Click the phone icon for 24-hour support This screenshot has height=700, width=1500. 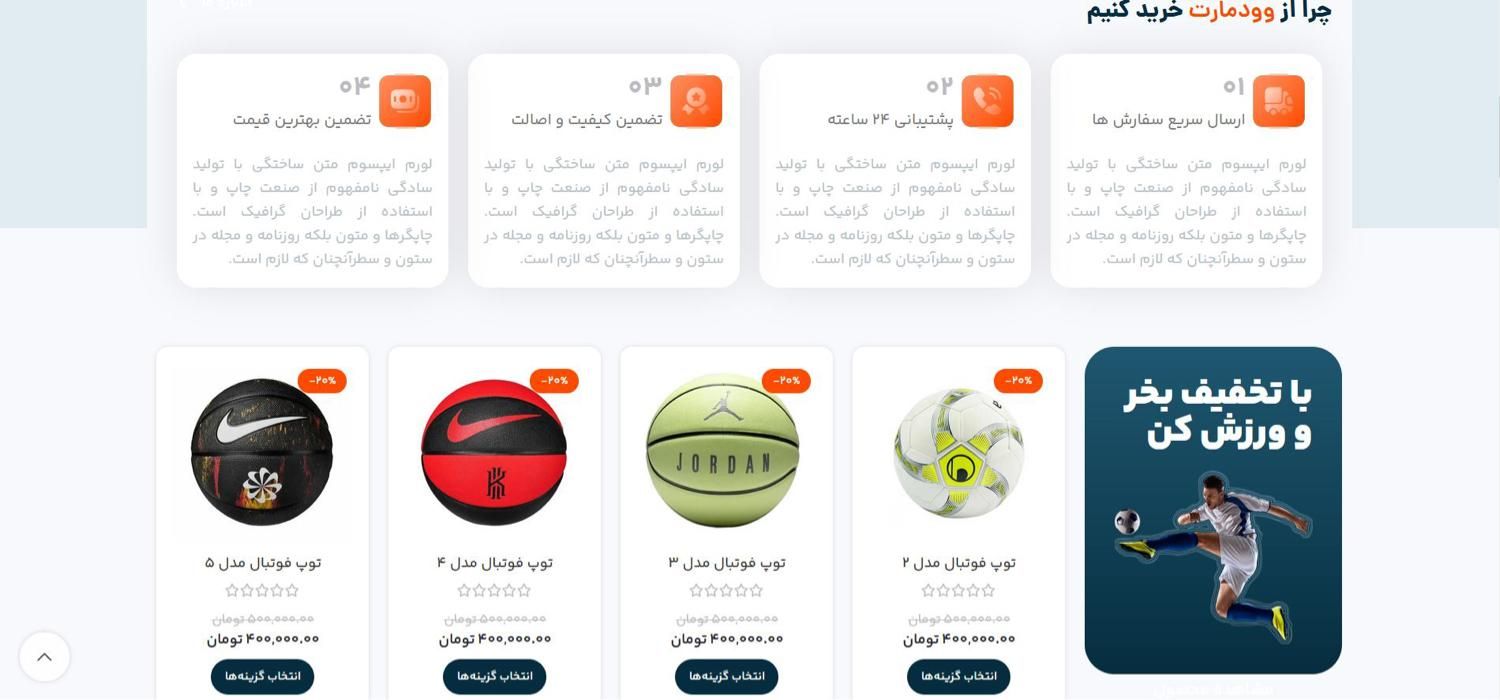click(x=987, y=101)
